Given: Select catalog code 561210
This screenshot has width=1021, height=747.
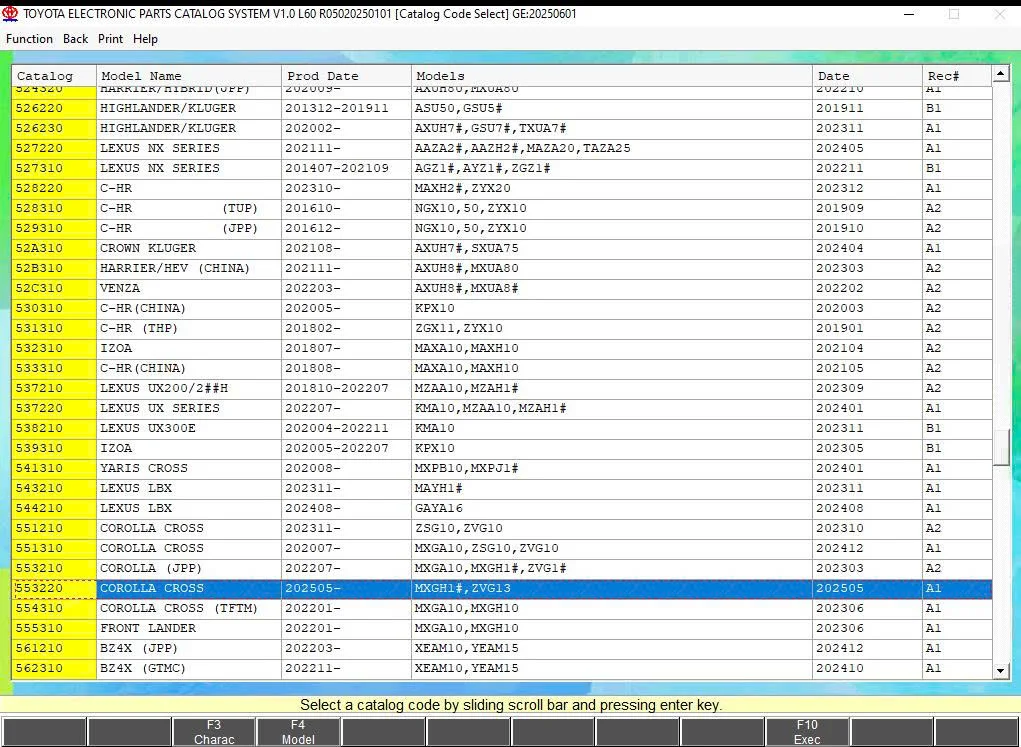Looking at the screenshot, I should 54,649.
